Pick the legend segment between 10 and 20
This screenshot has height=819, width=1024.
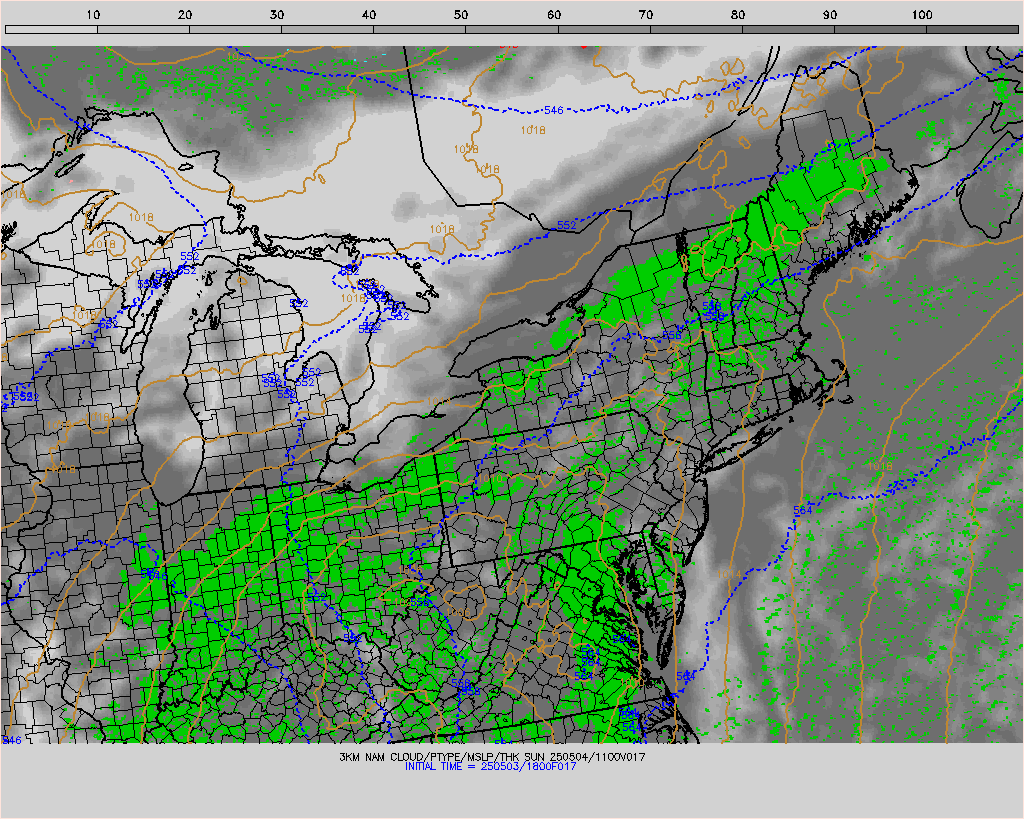[x=143, y=29]
